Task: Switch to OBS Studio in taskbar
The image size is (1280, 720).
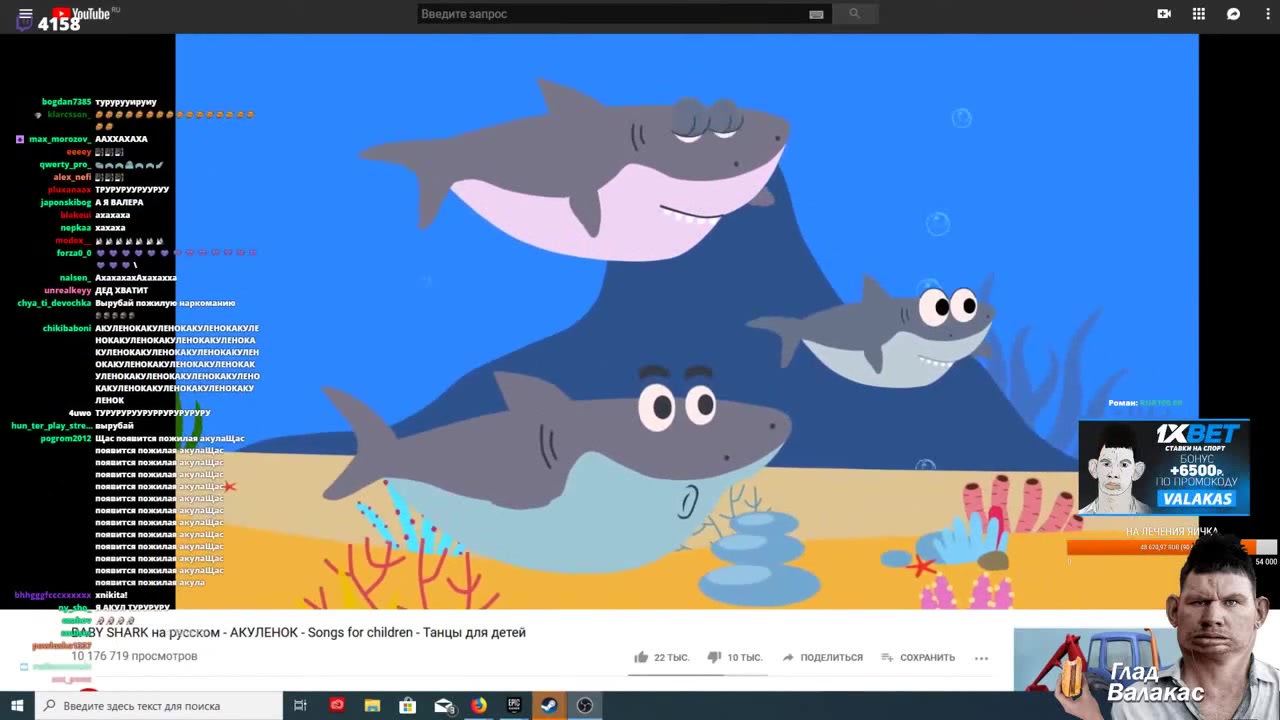Action: coord(585,705)
